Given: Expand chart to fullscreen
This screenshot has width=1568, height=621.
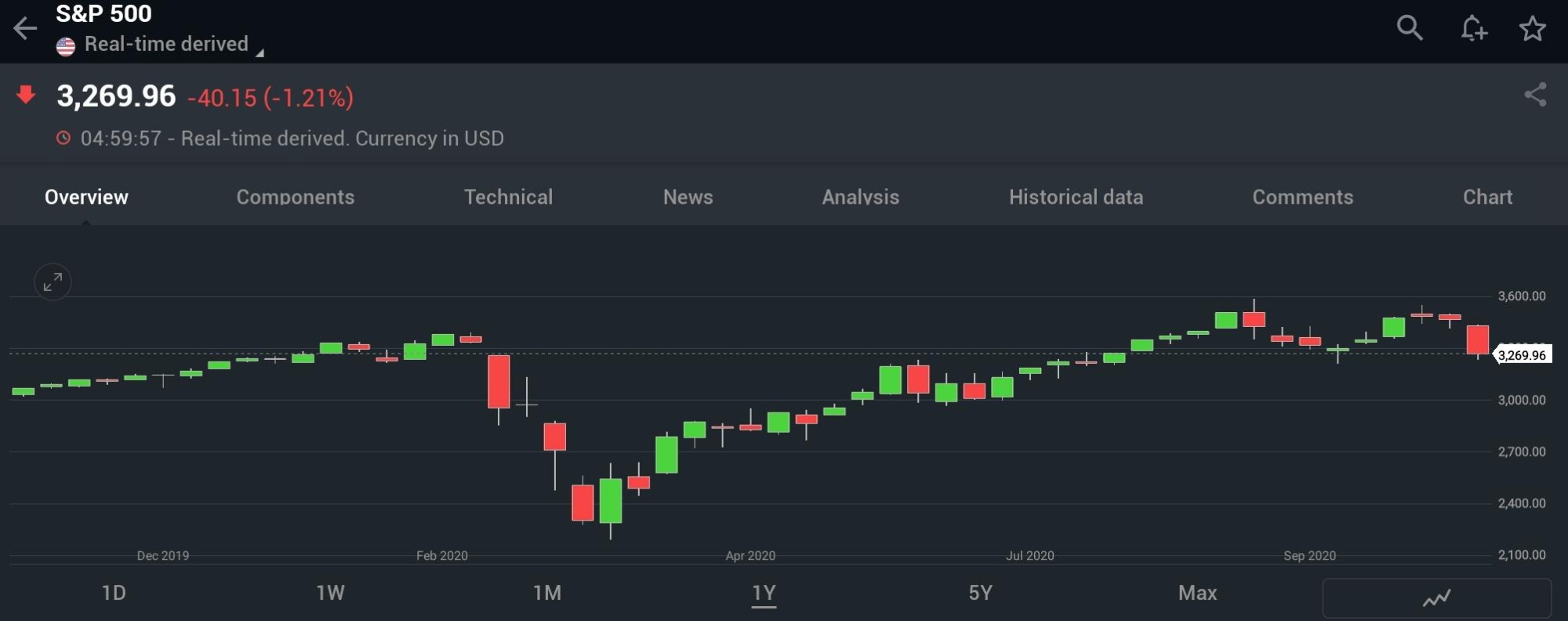Looking at the screenshot, I should coord(53,281).
